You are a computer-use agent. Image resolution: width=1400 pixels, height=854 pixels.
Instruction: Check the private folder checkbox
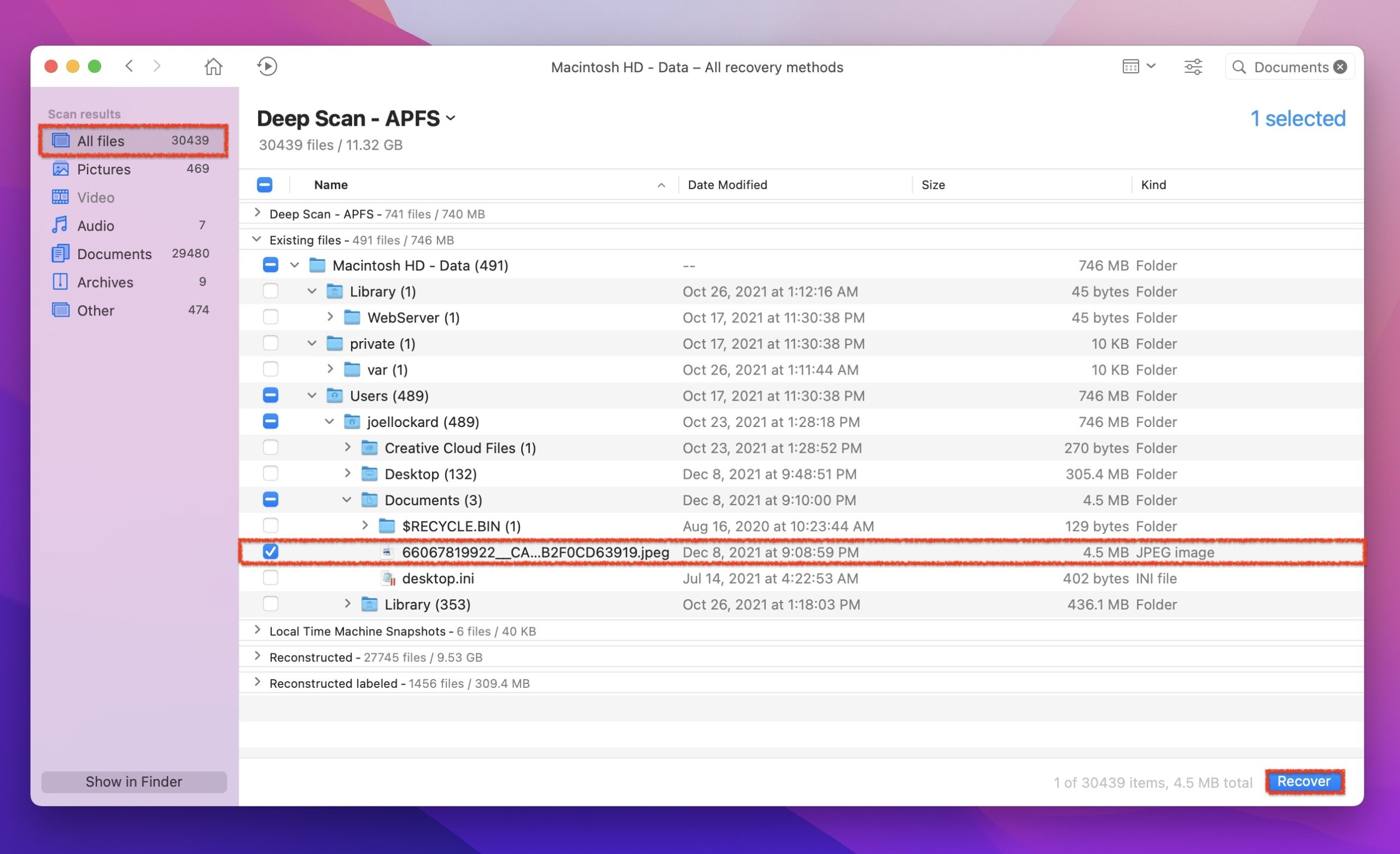pos(271,343)
